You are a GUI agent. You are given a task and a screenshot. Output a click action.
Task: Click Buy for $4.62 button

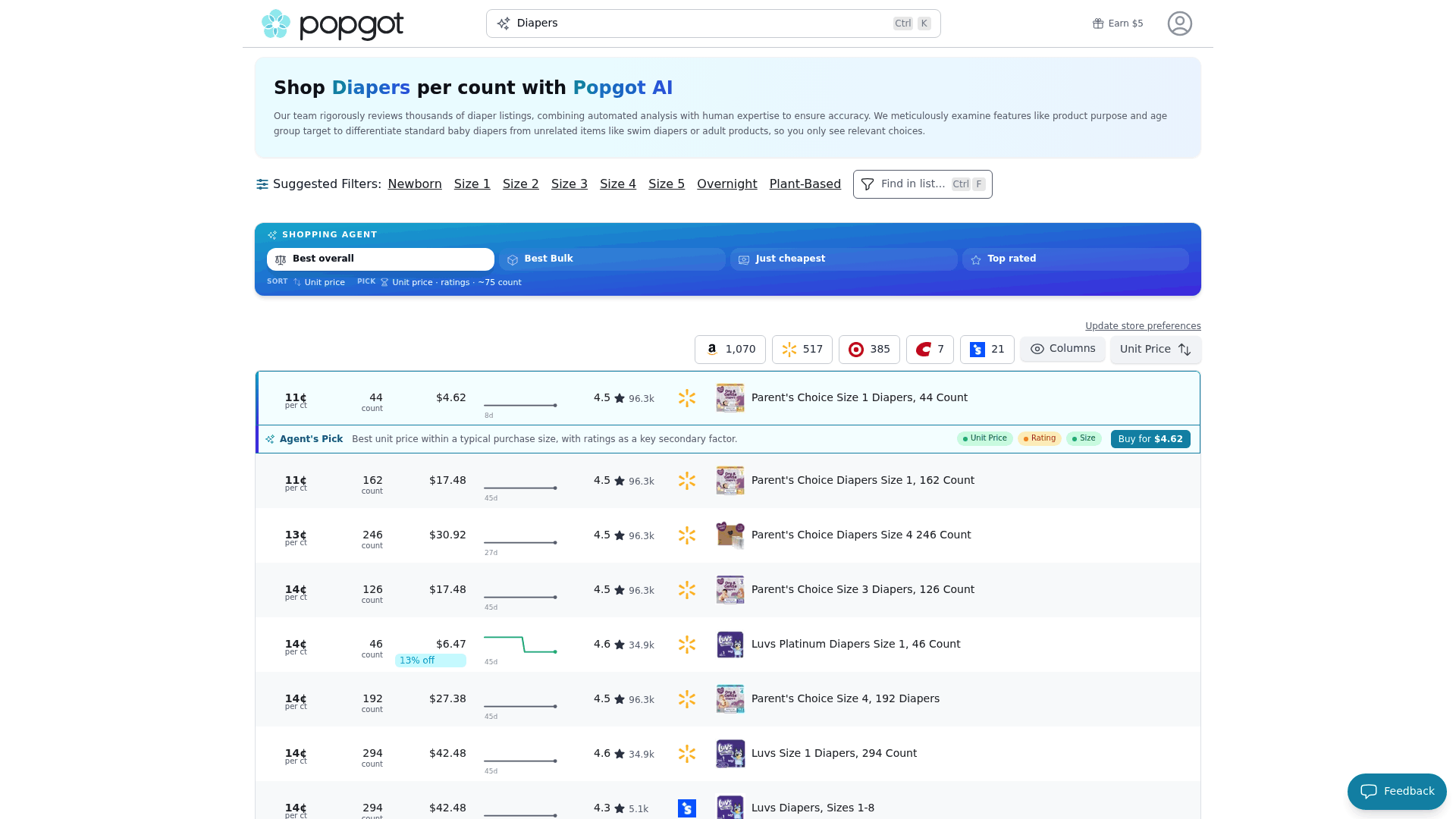click(x=1150, y=439)
